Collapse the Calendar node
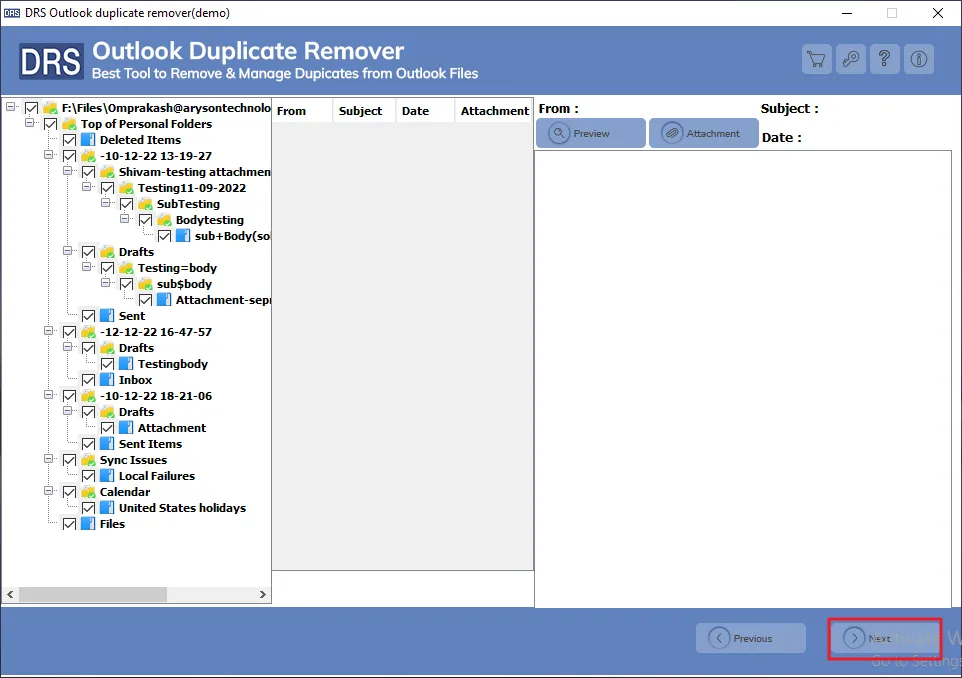 coord(48,490)
